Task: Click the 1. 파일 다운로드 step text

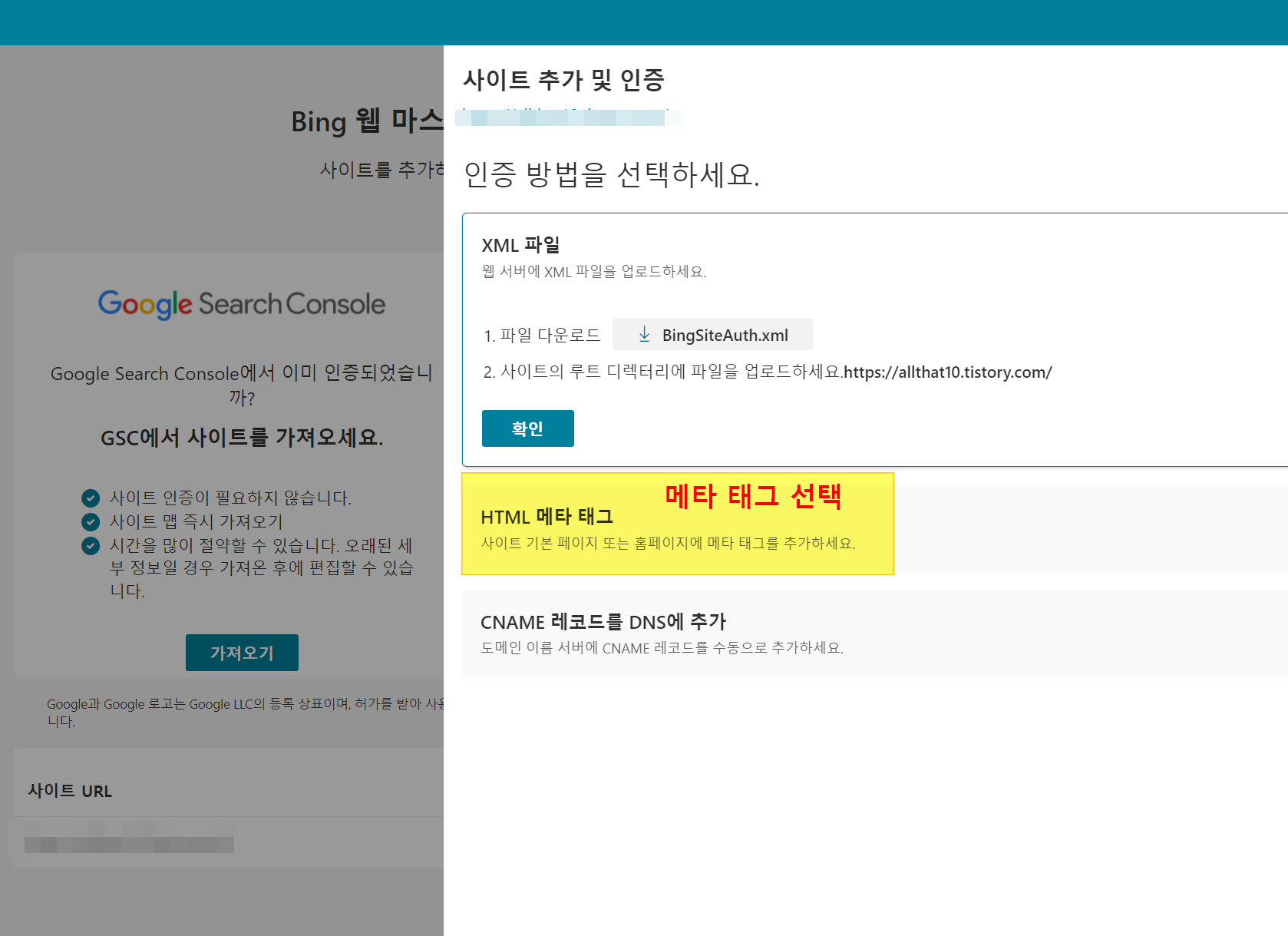Action: pyautogui.click(x=542, y=336)
